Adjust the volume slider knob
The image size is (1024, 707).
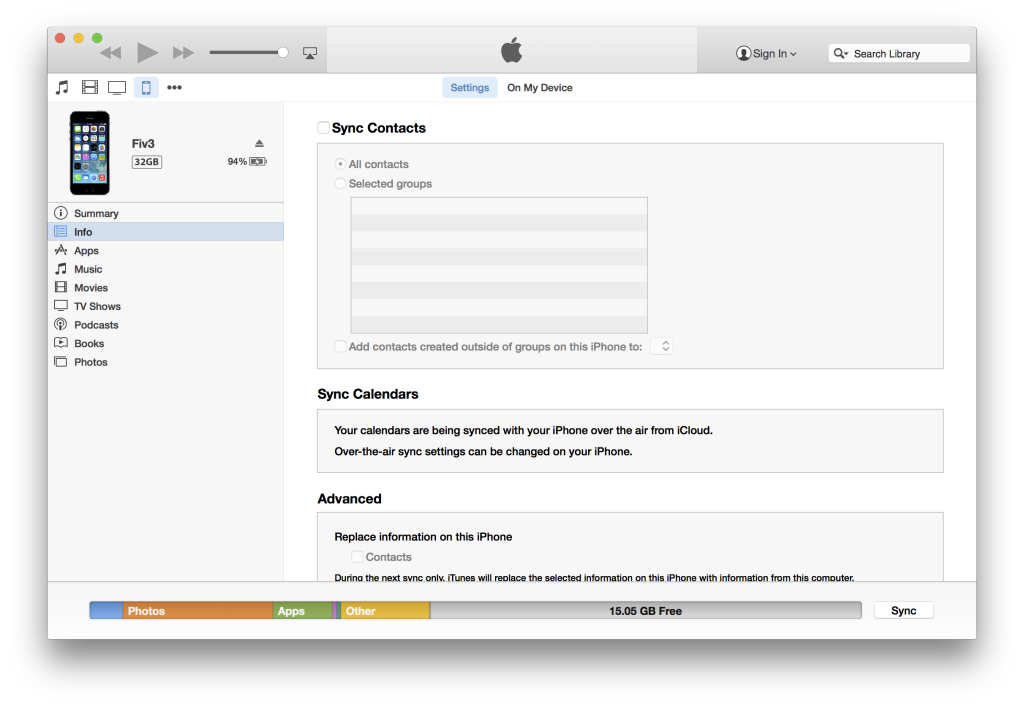pos(283,53)
